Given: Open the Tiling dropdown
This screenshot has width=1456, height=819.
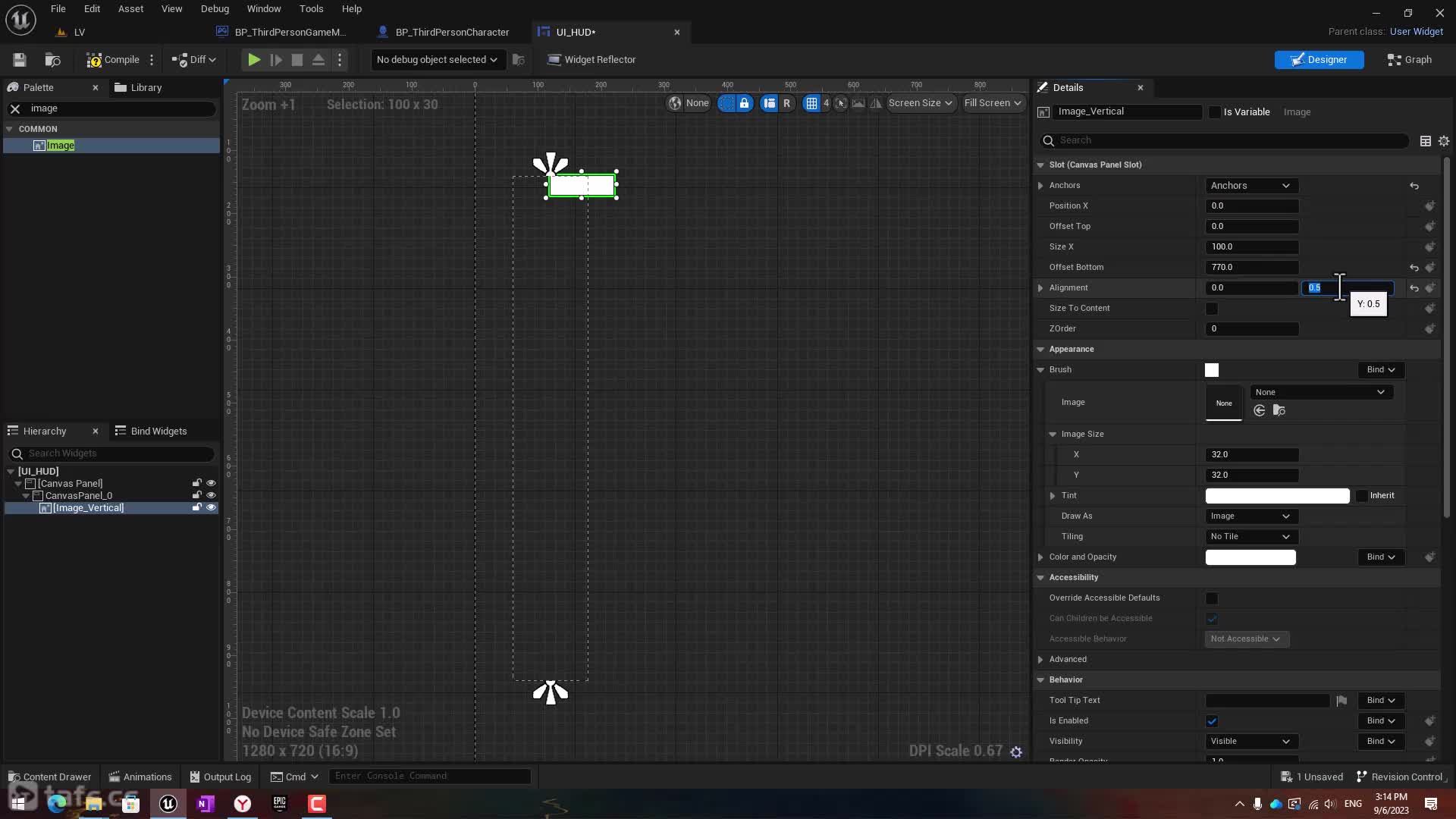Looking at the screenshot, I should click(1251, 537).
